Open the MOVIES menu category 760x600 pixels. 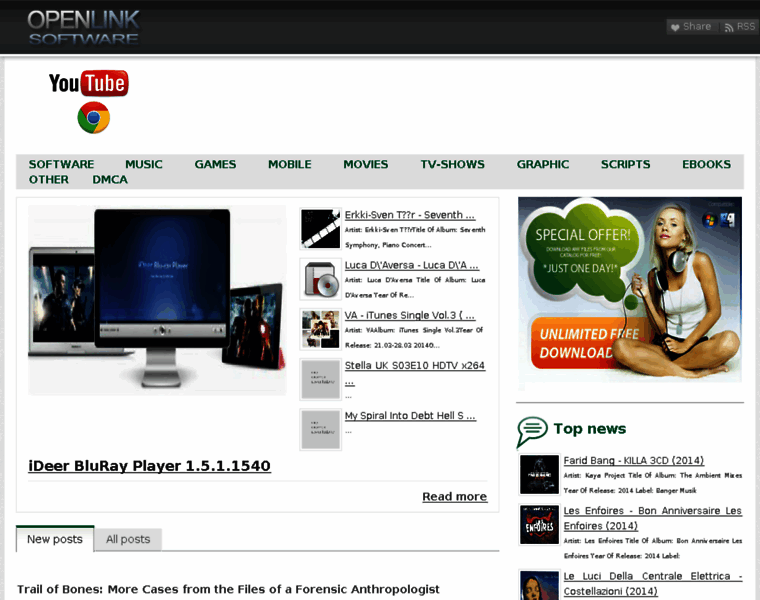[366, 164]
